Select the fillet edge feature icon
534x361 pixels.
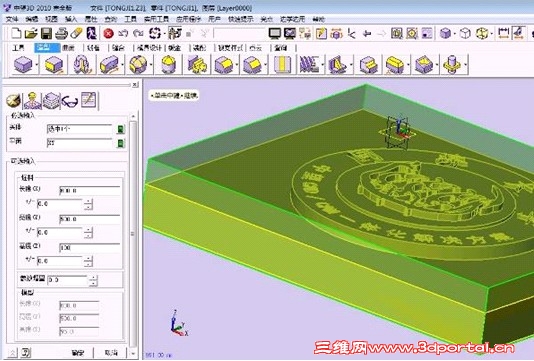point(224,65)
